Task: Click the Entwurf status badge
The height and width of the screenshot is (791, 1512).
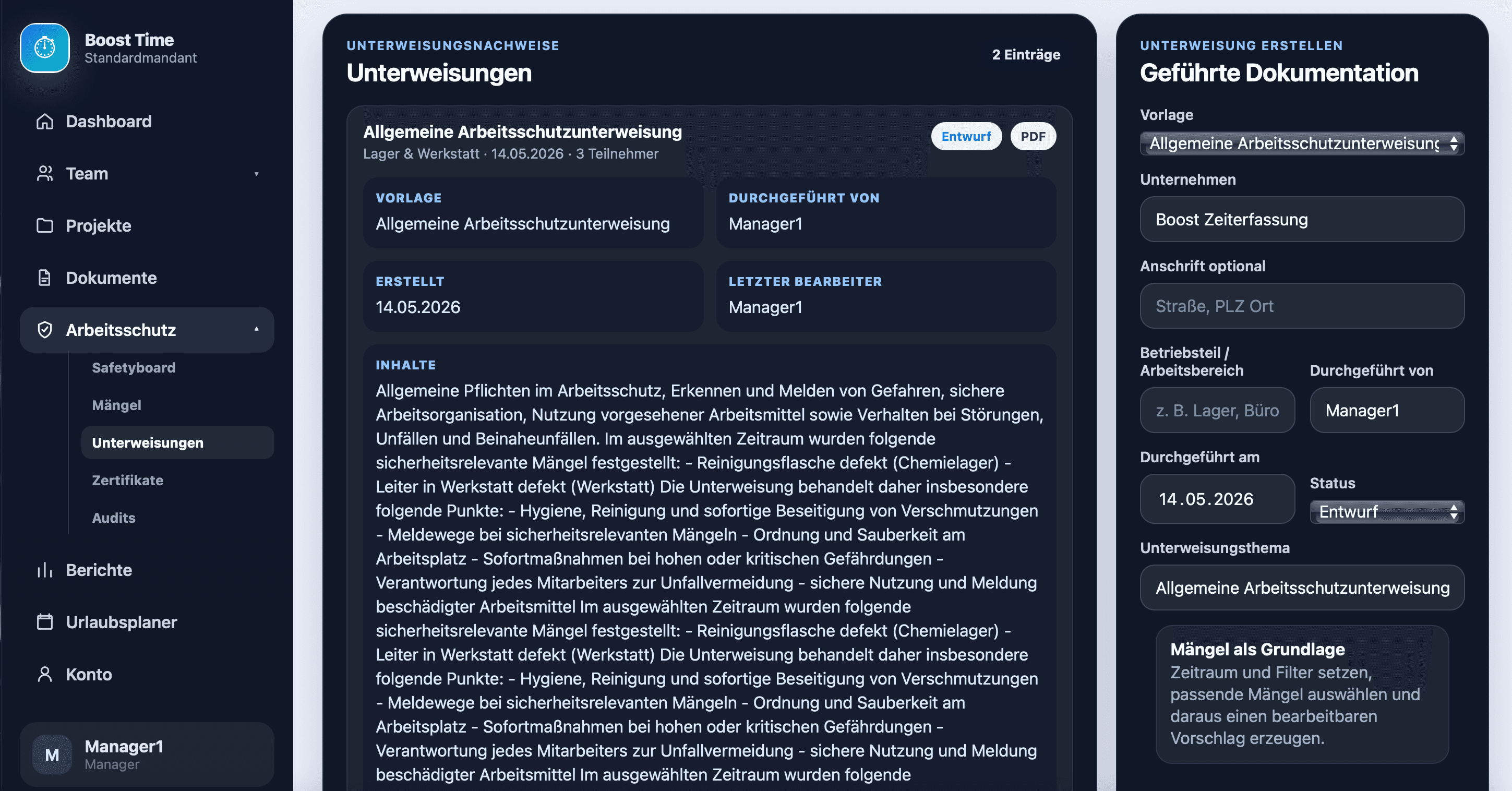Action: click(966, 137)
